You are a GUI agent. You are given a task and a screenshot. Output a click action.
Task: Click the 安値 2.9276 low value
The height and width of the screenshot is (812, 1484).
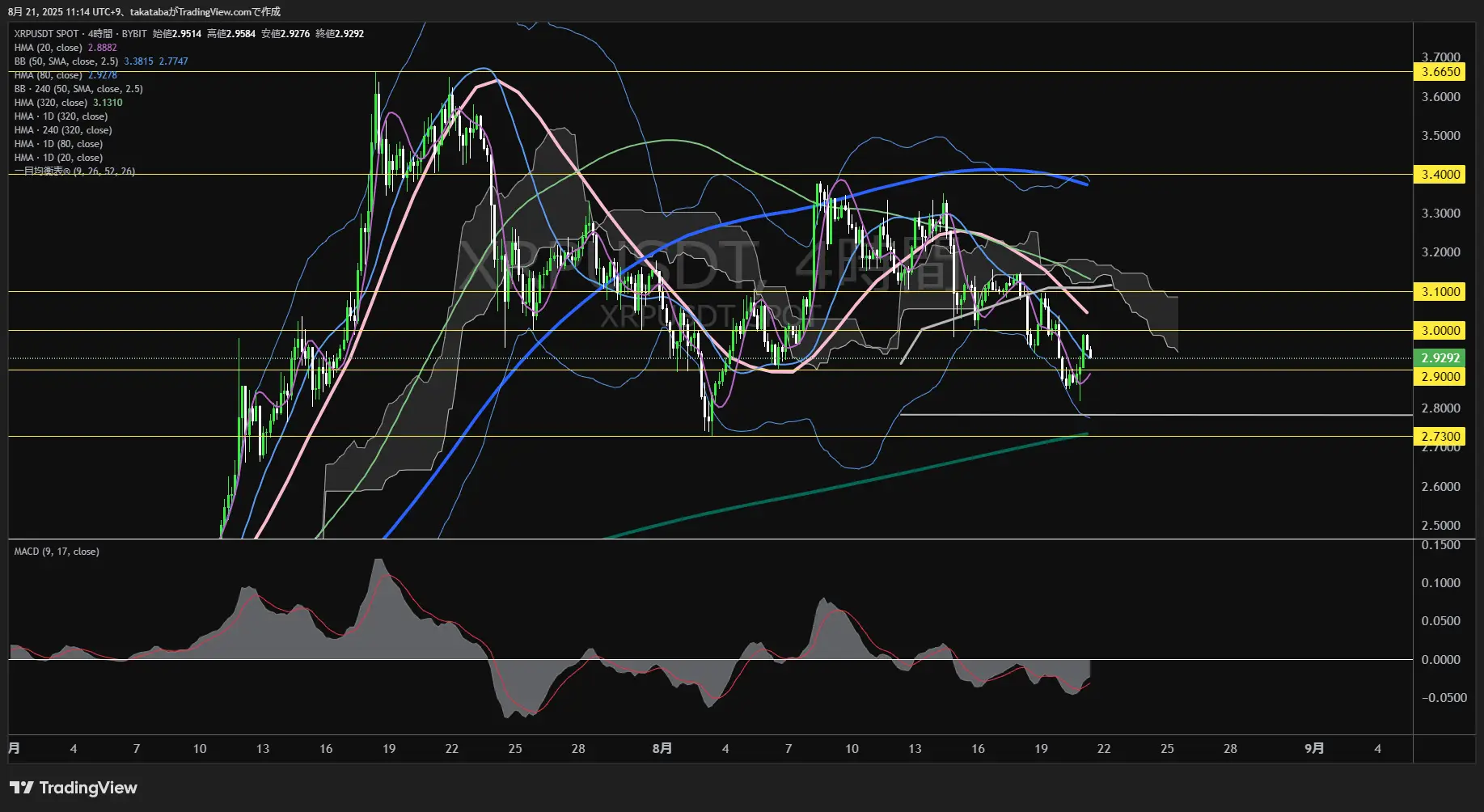point(285,34)
